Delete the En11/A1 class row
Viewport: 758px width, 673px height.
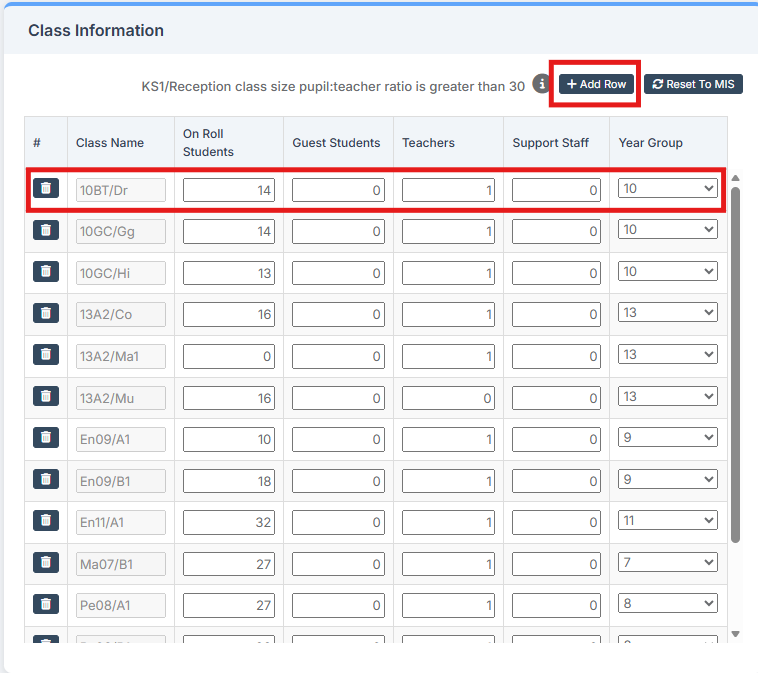pos(46,520)
